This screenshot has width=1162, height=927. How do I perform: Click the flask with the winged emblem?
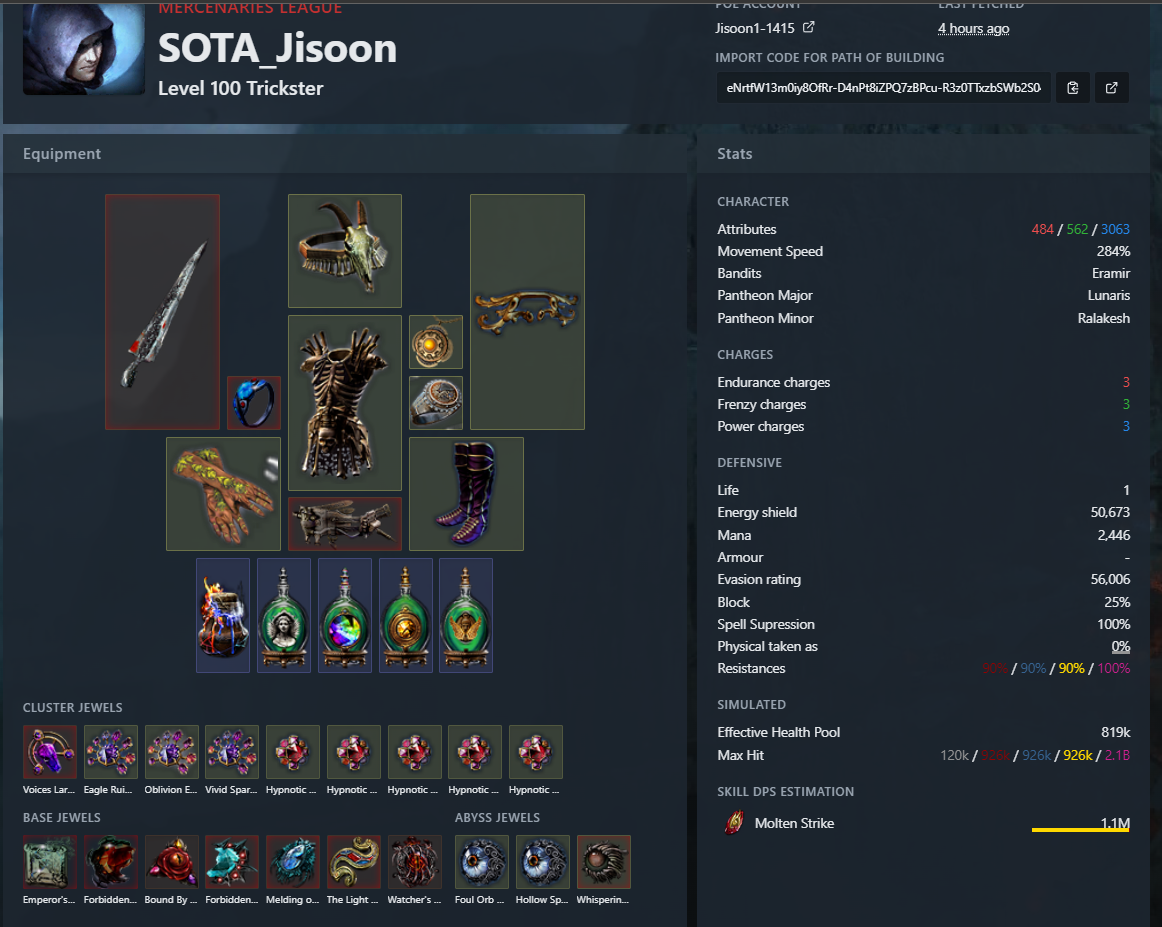(x=466, y=616)
